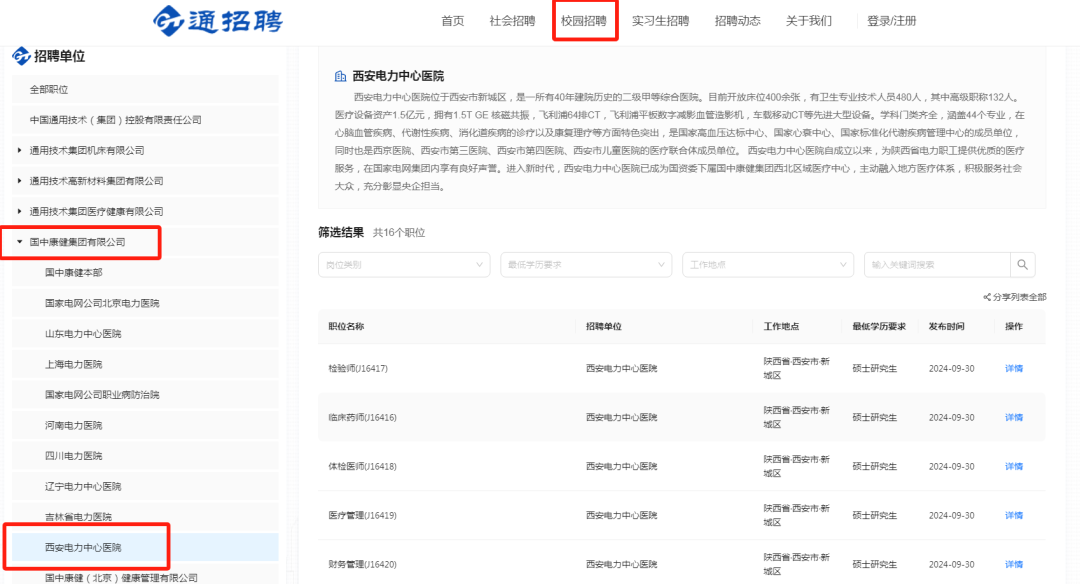
Task: Expand the 通用技术集团机床有限公司 arrow
Action: [x=19, y=150]
